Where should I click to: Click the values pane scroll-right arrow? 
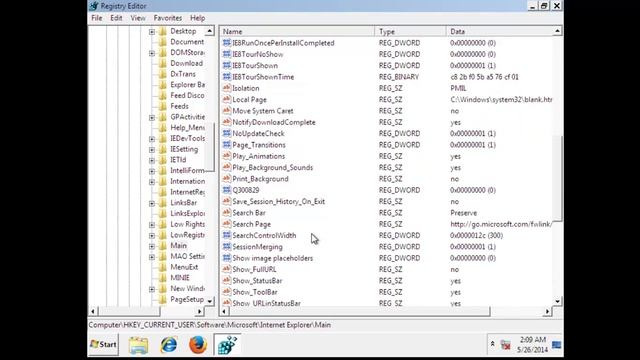[x=547, y=311]
